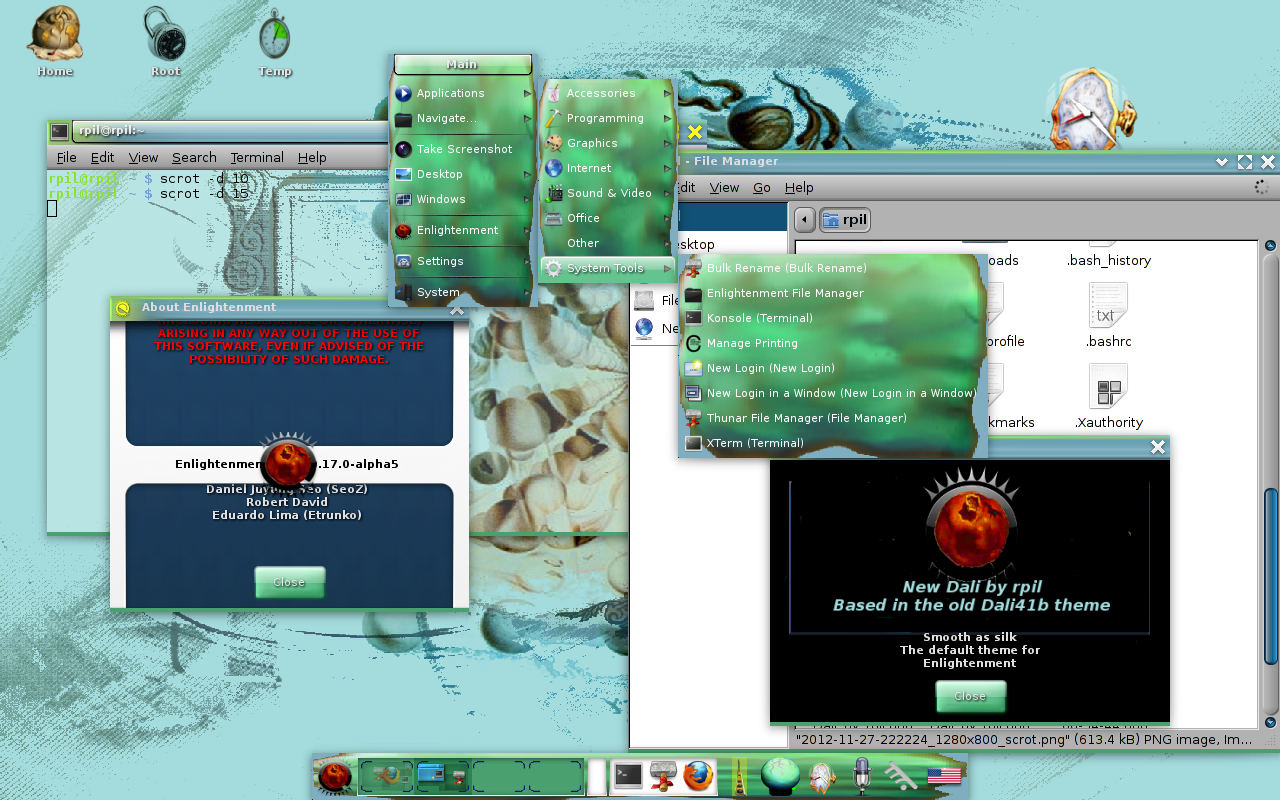The image size is (1280, 800).
Task: Open the printing icon on the shelf
Action: [x=663, y=776]
